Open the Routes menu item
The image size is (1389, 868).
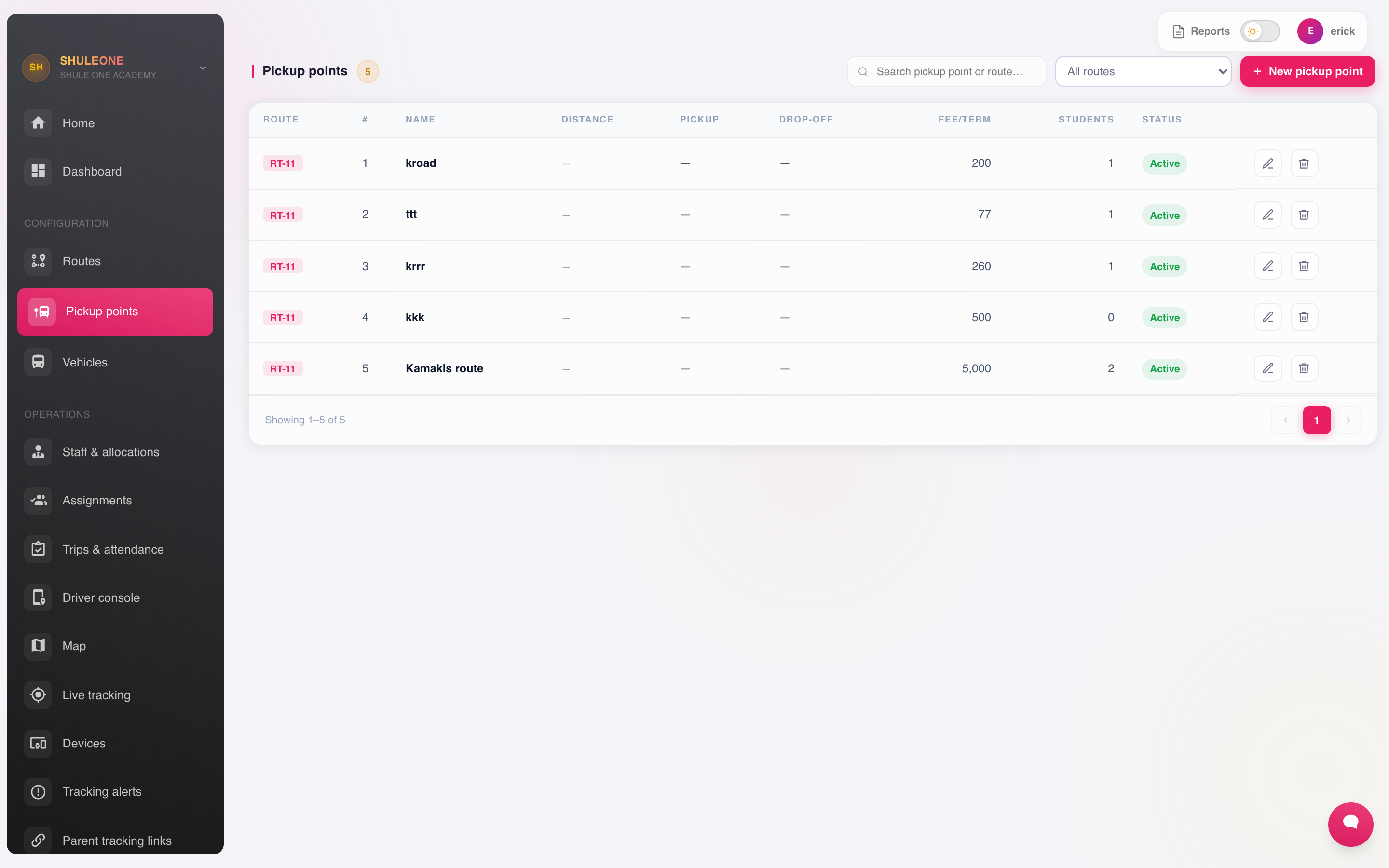[x=115, y=261]
